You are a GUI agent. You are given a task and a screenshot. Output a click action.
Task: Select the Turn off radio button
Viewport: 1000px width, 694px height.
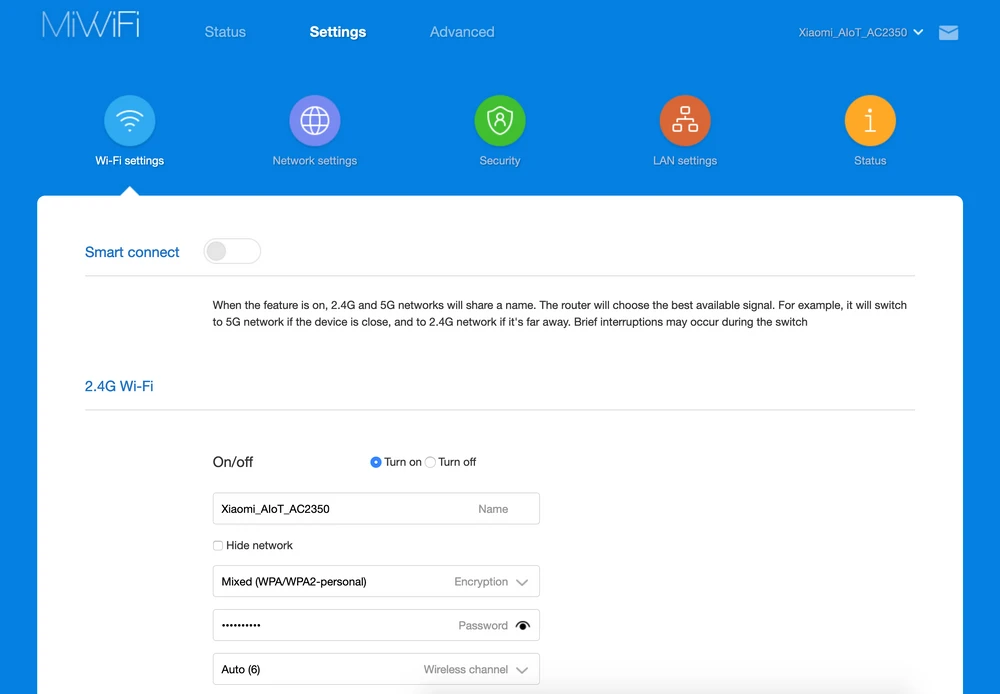tap(428, 462)
